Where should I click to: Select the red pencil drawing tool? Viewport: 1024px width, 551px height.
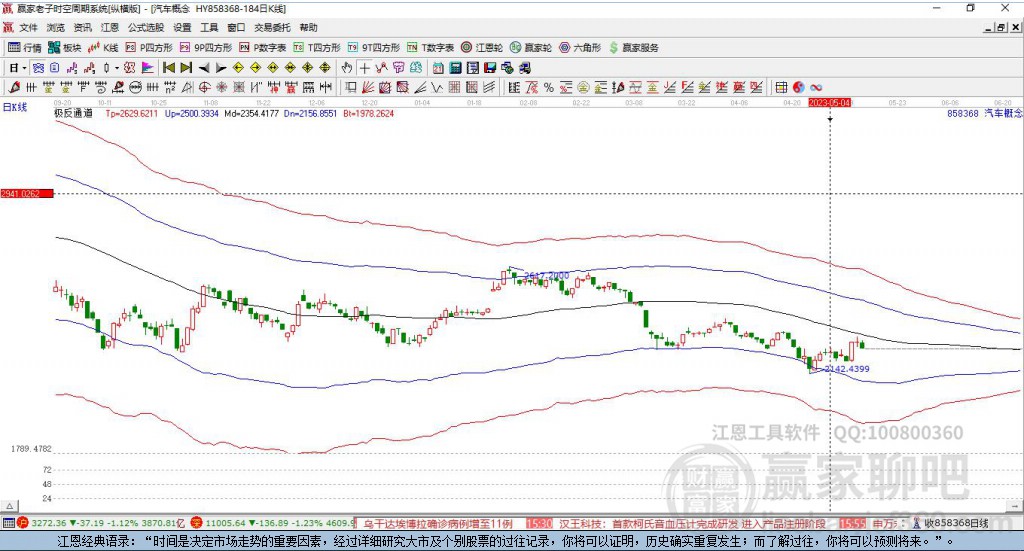(x=14, y=87)
